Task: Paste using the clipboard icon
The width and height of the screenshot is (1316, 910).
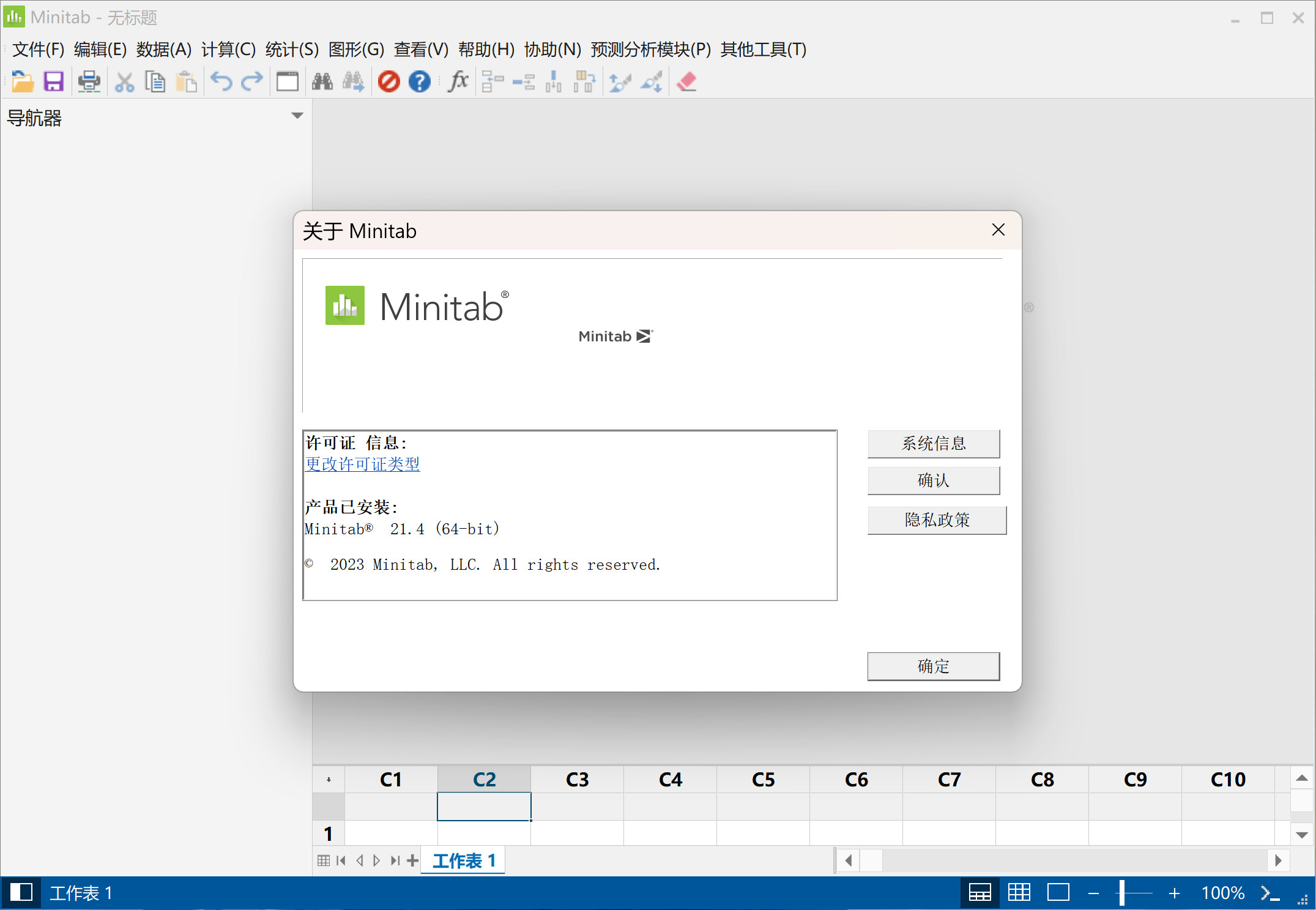Action: click(186, 81)
